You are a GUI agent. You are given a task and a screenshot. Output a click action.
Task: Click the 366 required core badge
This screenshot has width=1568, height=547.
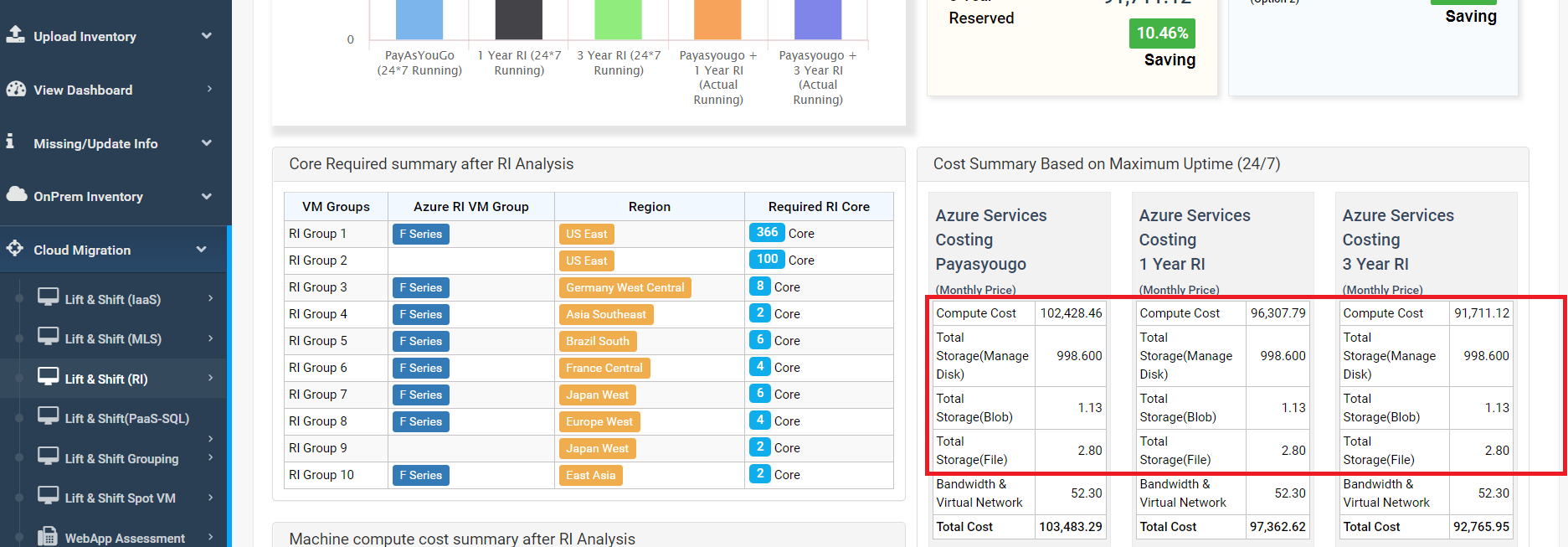(x=767, y=233)
